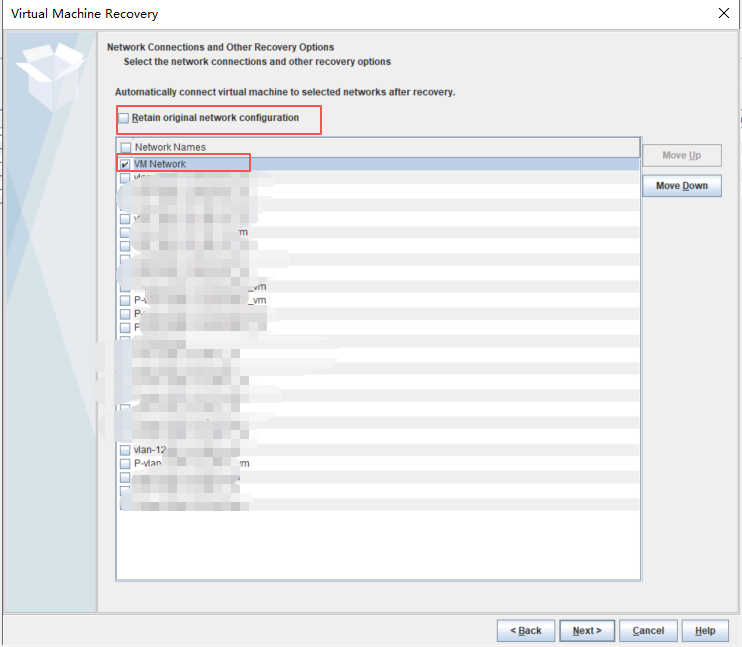Toggle the Network Names header checkbox
The image size is (742, 647).
tap(125, 148)
